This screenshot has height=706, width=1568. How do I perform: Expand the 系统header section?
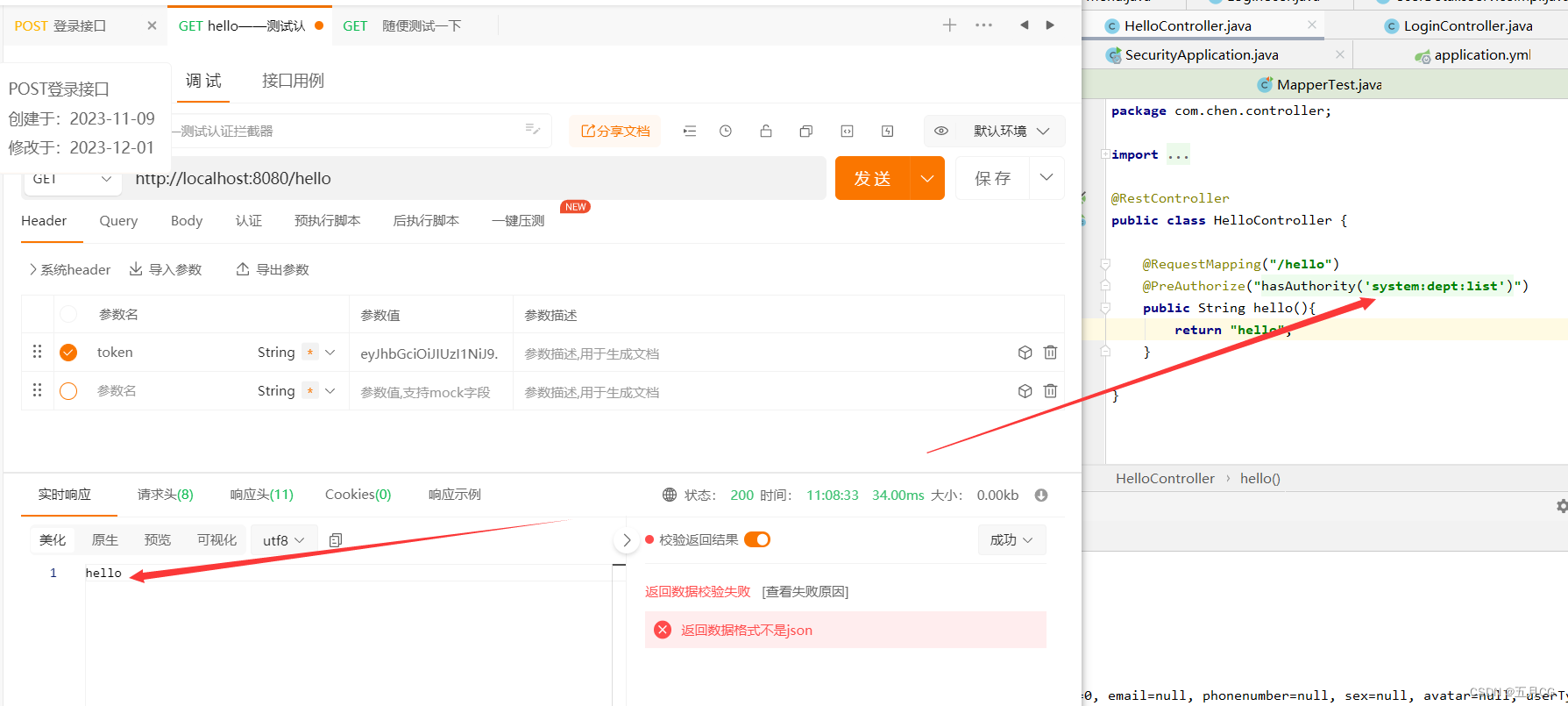(69, 269)
